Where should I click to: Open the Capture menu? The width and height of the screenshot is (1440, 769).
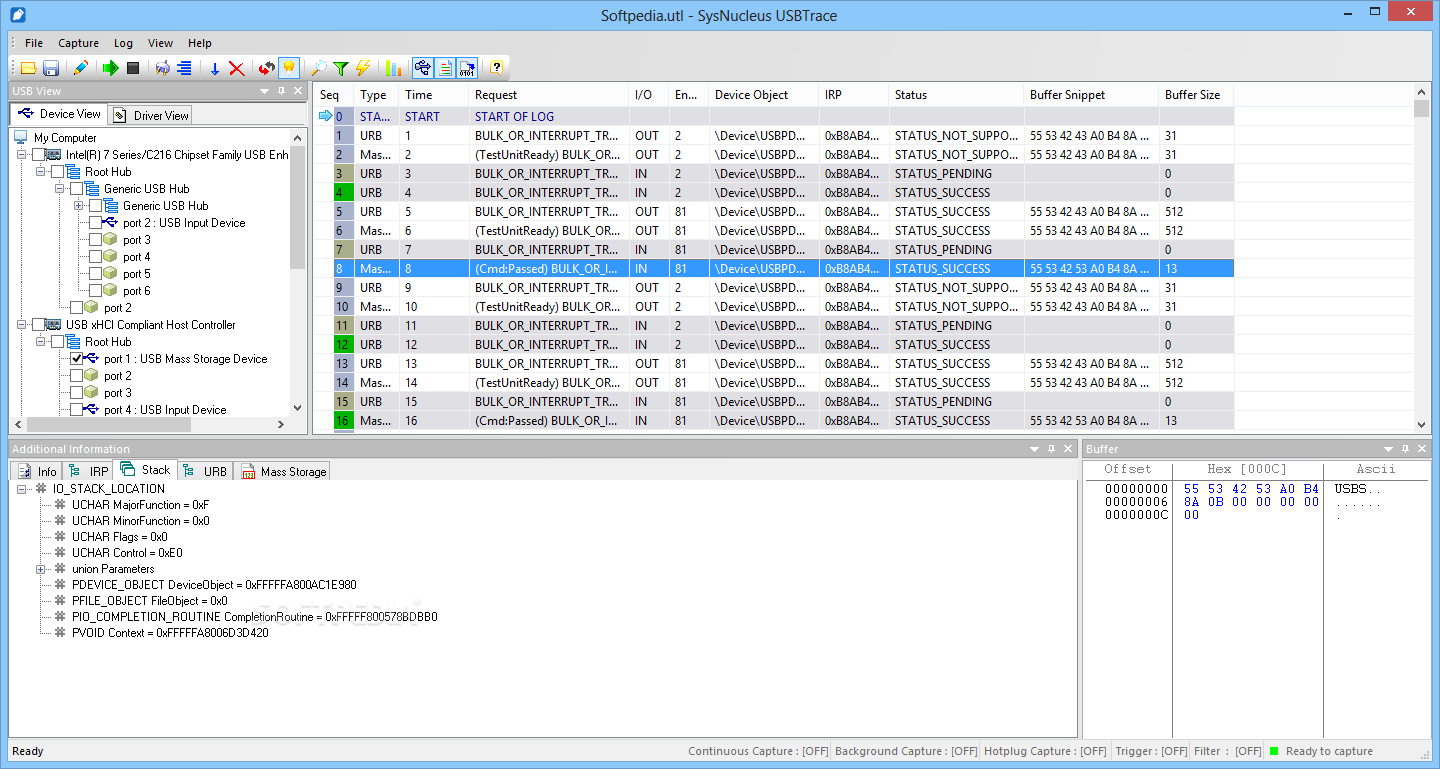pyautogui.click(x=78, y=43)
